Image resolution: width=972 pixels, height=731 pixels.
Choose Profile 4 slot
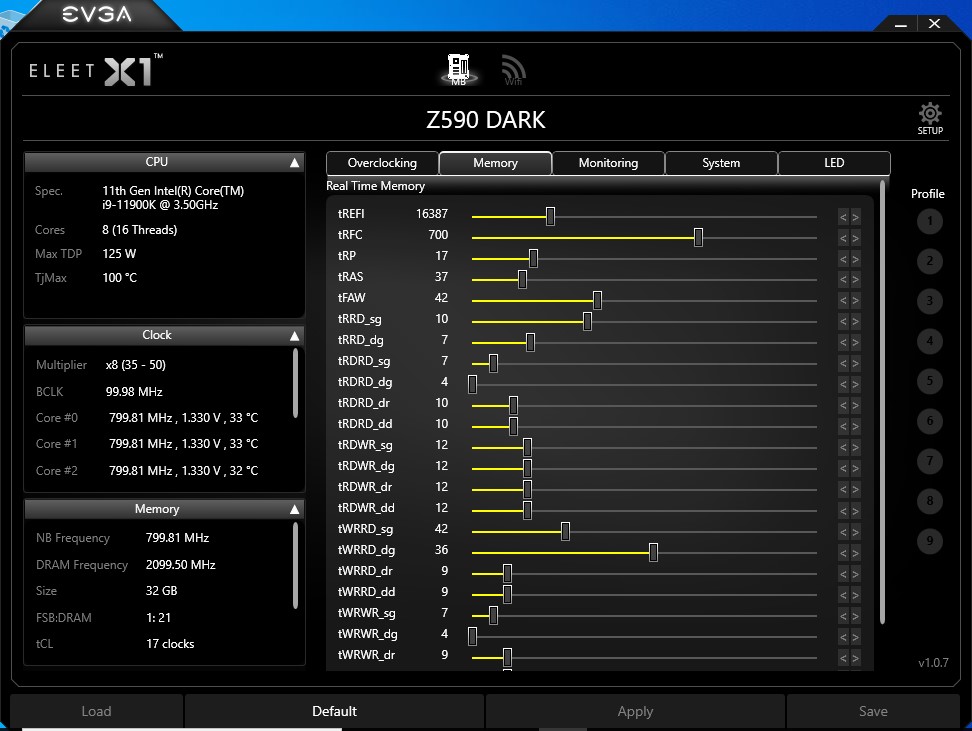[929, 341]
